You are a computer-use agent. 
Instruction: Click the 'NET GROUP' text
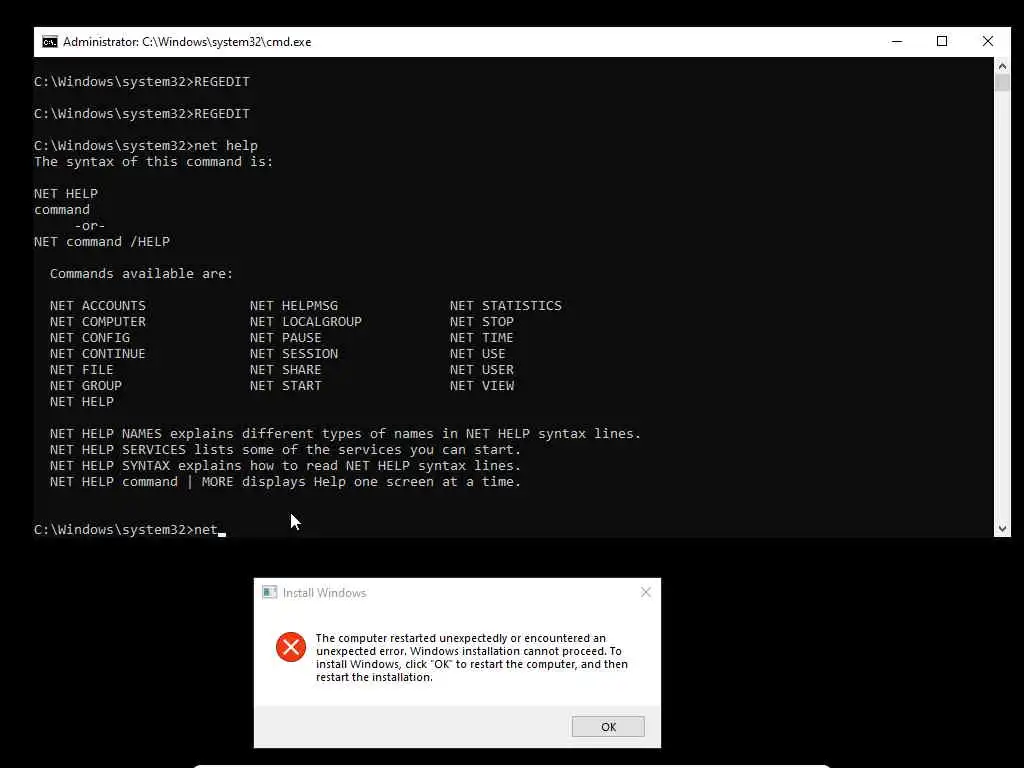pos(86,386)
